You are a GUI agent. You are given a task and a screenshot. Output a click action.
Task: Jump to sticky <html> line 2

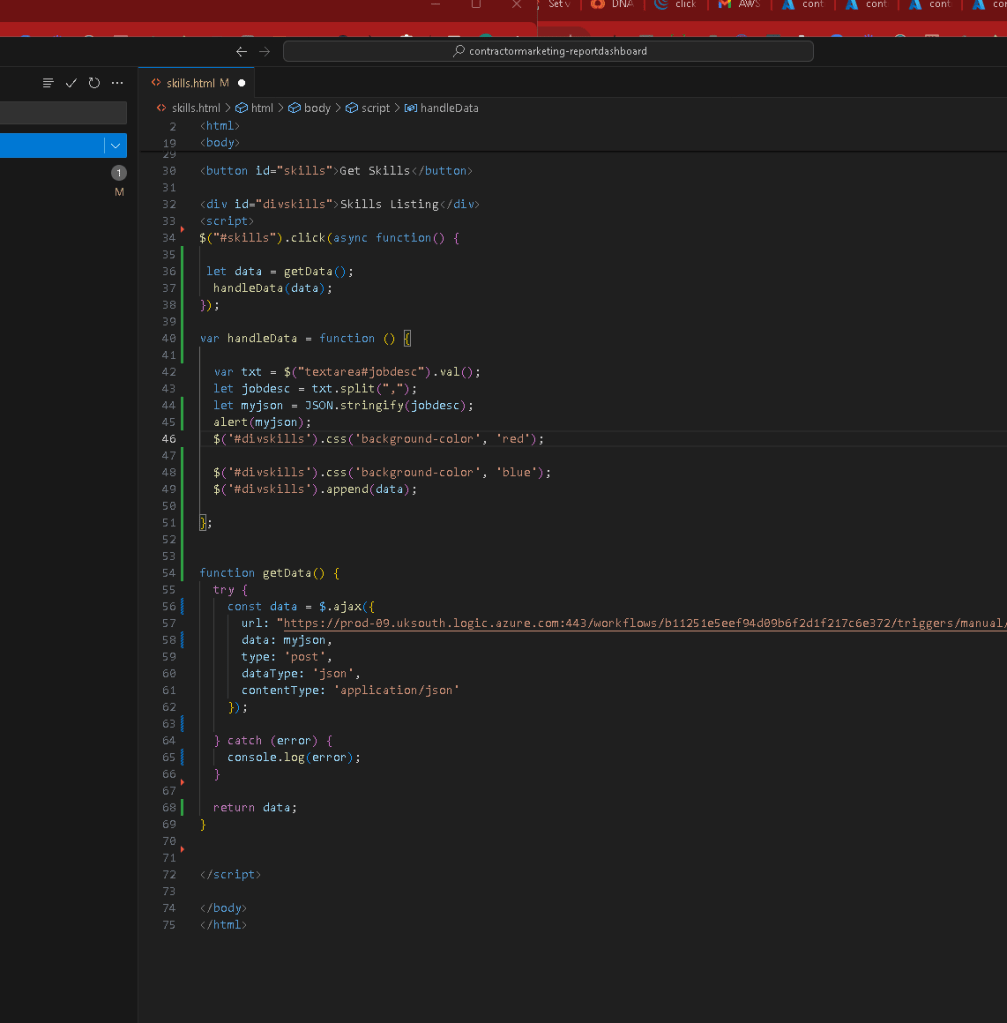pyautogui.click(x=220, y=126)
